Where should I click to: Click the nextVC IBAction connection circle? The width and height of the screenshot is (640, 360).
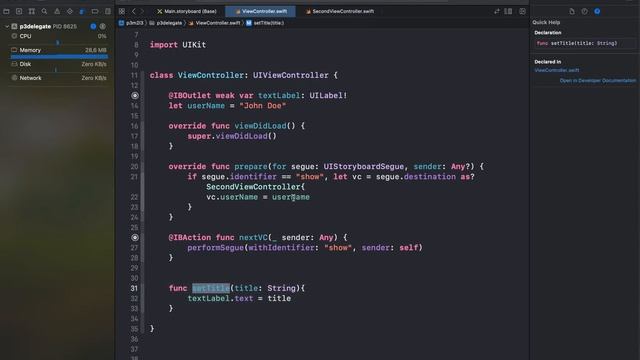[x=135, y=238]
